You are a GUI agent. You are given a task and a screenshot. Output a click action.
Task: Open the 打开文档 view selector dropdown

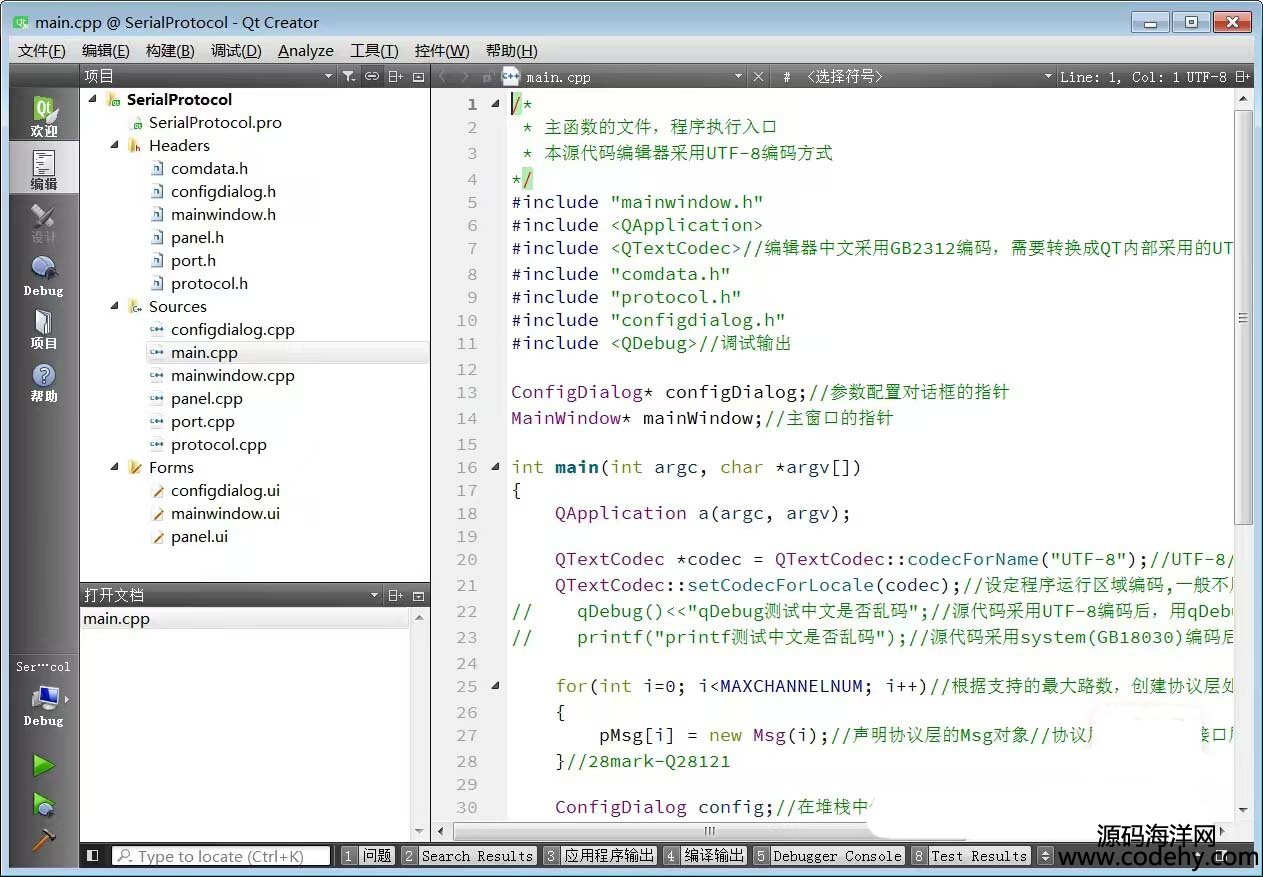pyautogui.click(x=375, y=595)
